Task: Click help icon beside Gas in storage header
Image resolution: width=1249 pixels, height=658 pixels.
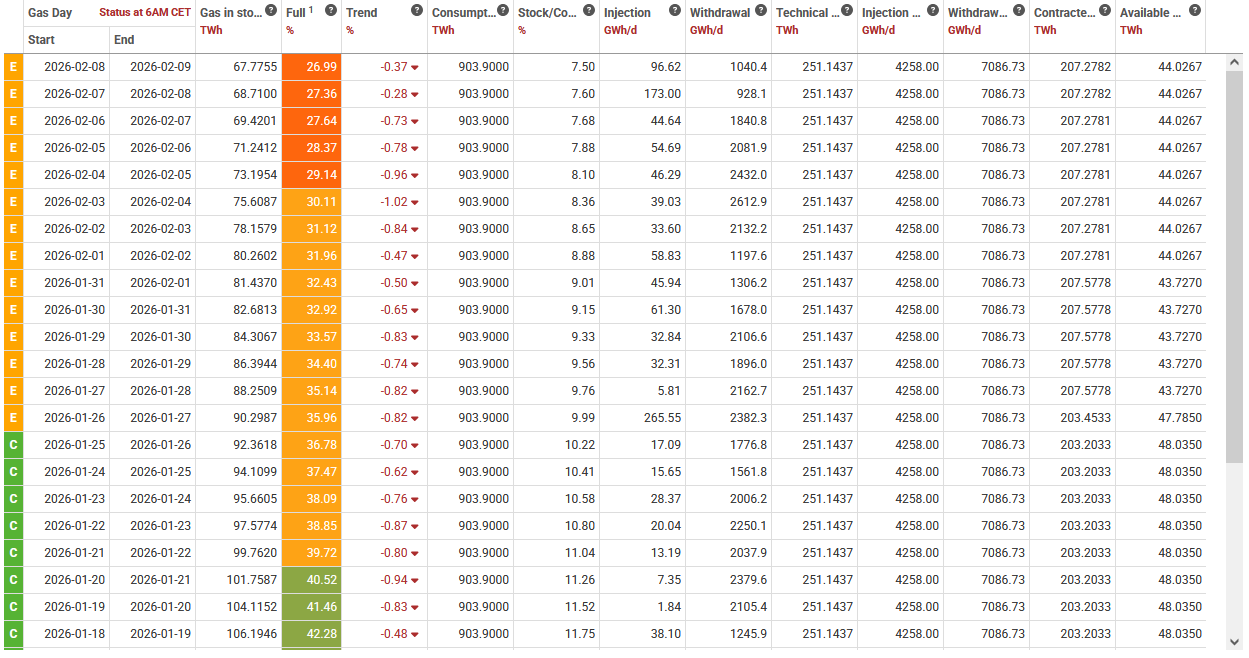Action: click(x=271, y=11)
